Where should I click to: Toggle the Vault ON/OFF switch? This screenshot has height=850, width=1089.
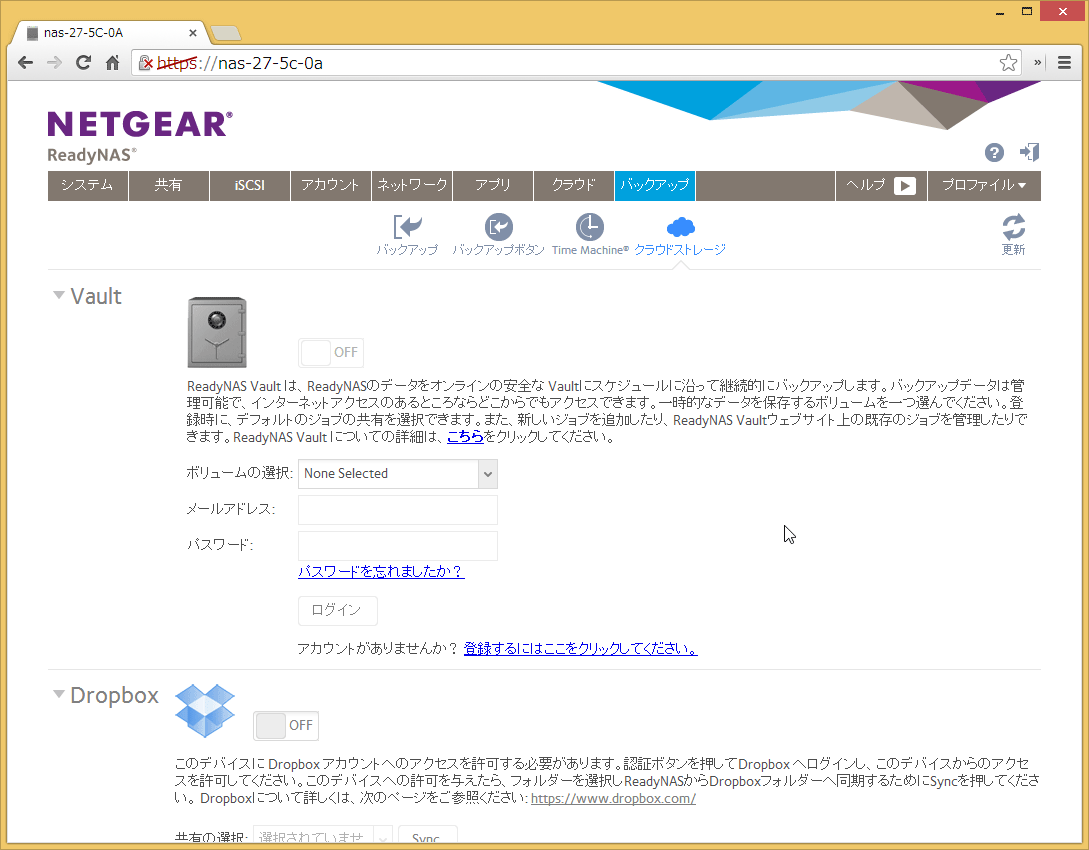(331, 352)
